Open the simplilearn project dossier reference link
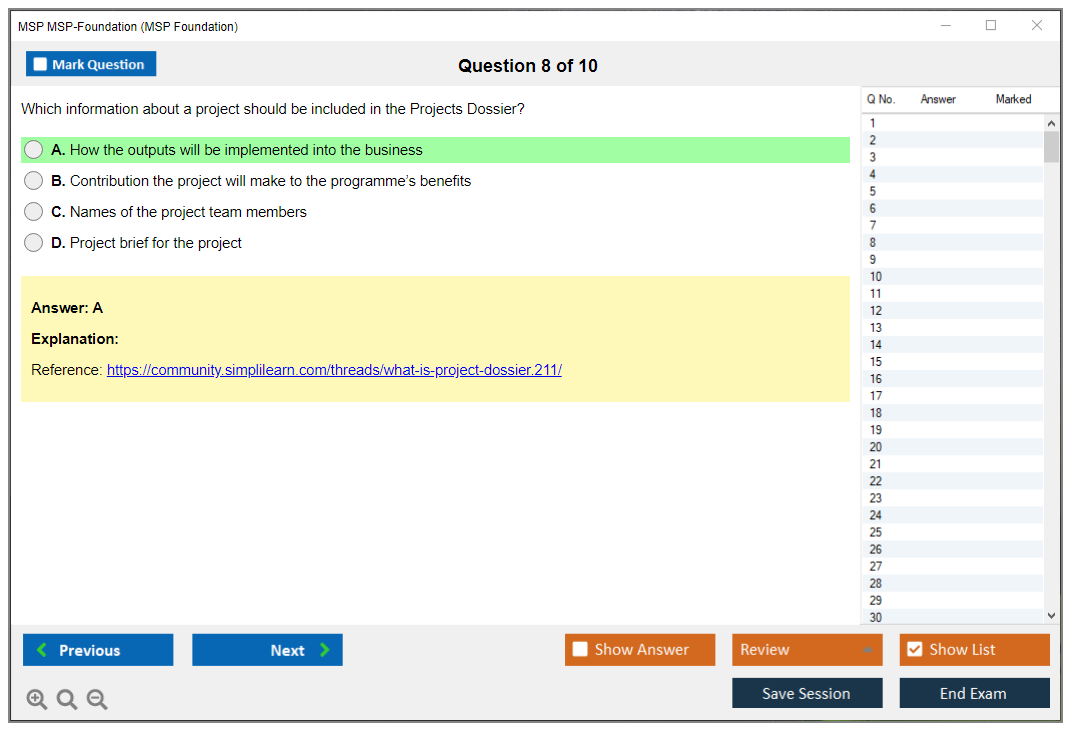Viewport: 1075px width, 735px height. (334, 370)
